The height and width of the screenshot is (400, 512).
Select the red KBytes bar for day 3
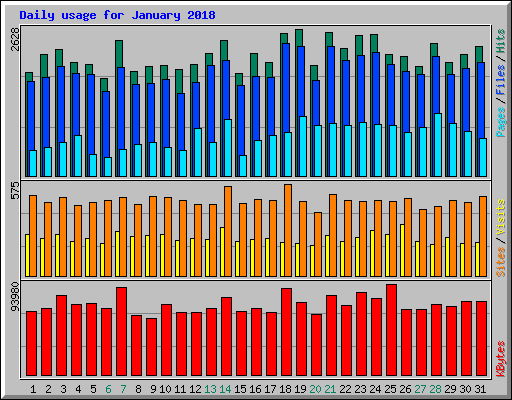click(x=61, y=336)
